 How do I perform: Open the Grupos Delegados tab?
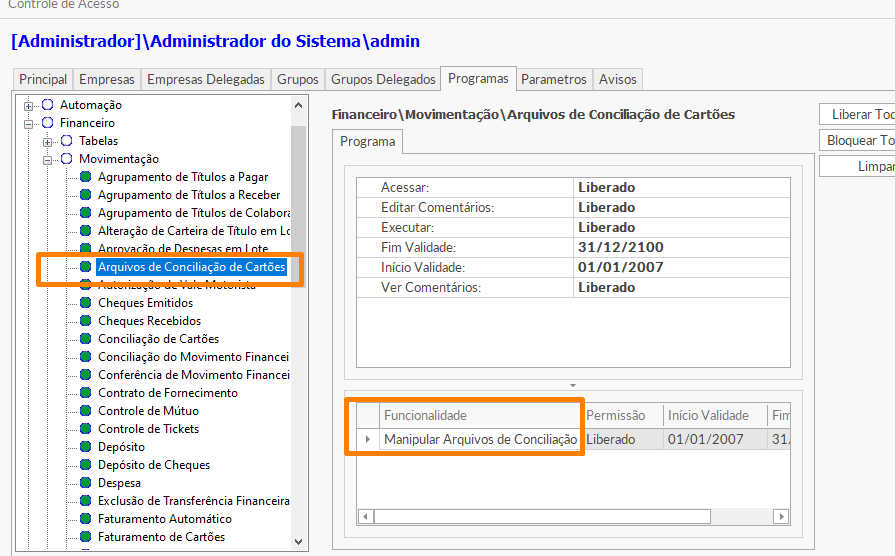[x=383, y=79]
